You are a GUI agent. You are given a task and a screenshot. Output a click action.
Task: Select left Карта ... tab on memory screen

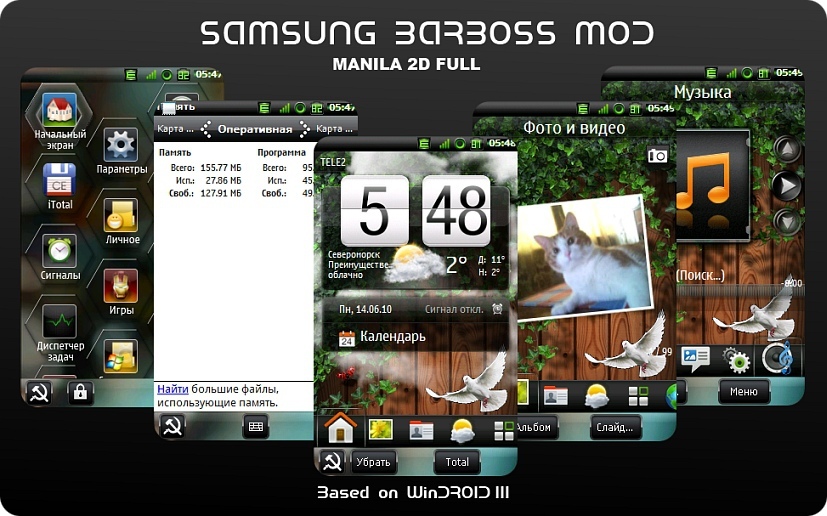[x=176, y=129]
